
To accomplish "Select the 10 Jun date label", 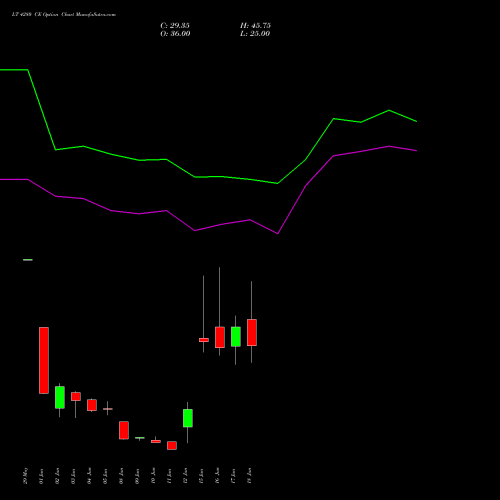I will click(154, 476).
